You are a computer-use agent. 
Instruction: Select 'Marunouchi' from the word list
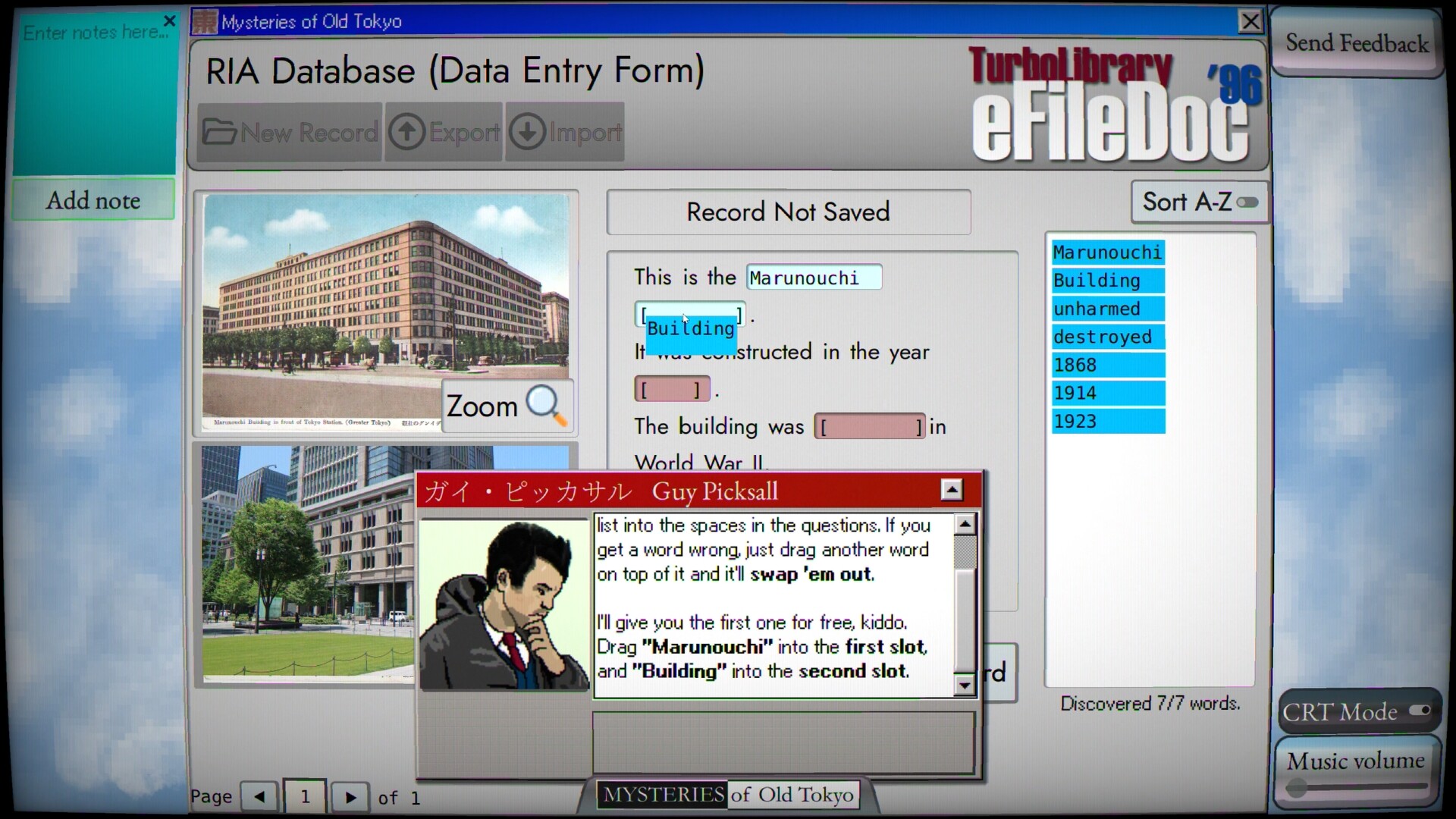pos(1107,252)
